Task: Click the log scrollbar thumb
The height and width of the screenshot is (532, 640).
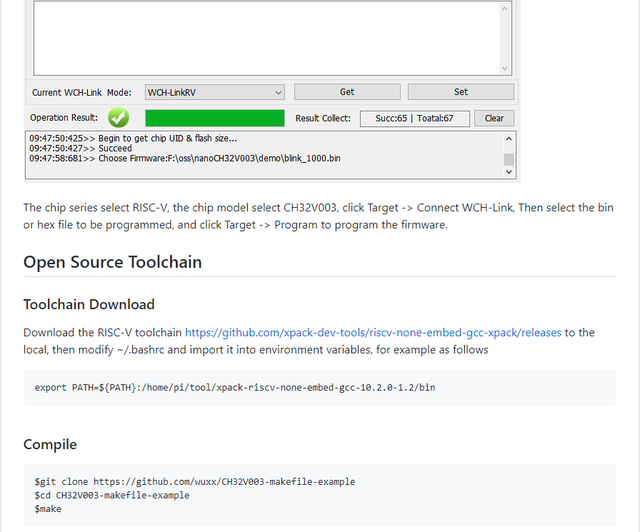Action: 509,159
